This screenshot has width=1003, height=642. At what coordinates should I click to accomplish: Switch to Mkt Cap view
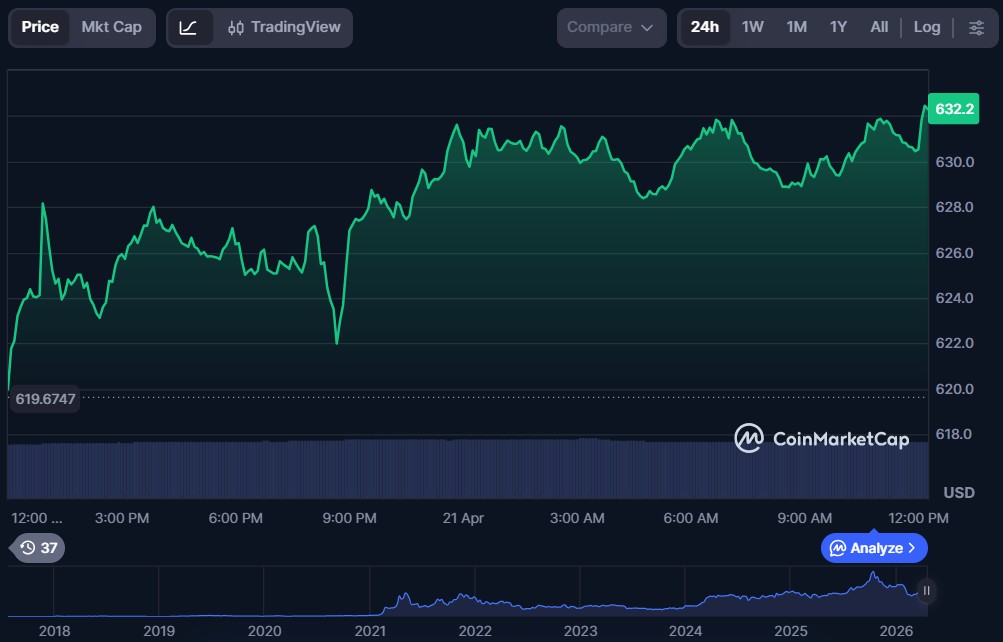(112, 27)
